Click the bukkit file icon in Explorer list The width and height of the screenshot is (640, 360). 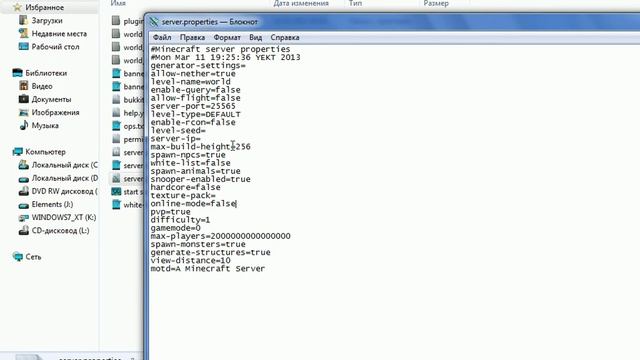(x=116, y=100)
